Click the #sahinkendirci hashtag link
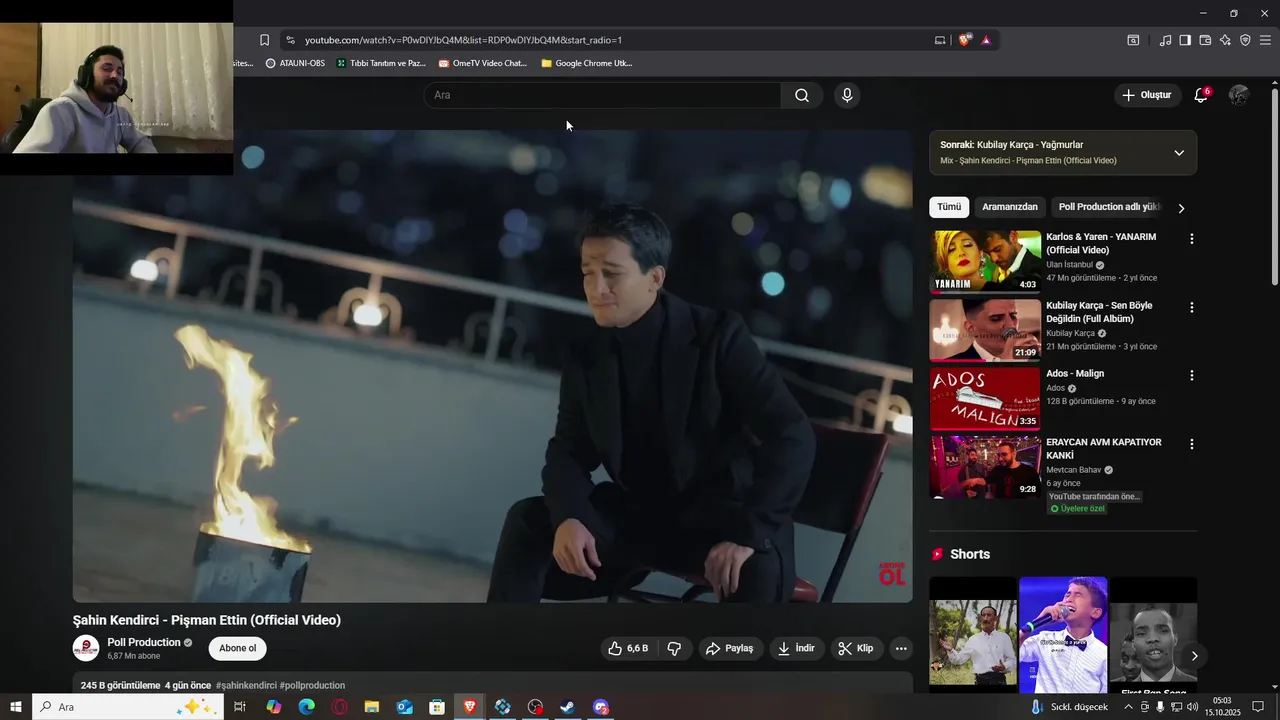This screenshot has width=1280, height=720. (246, 685)
